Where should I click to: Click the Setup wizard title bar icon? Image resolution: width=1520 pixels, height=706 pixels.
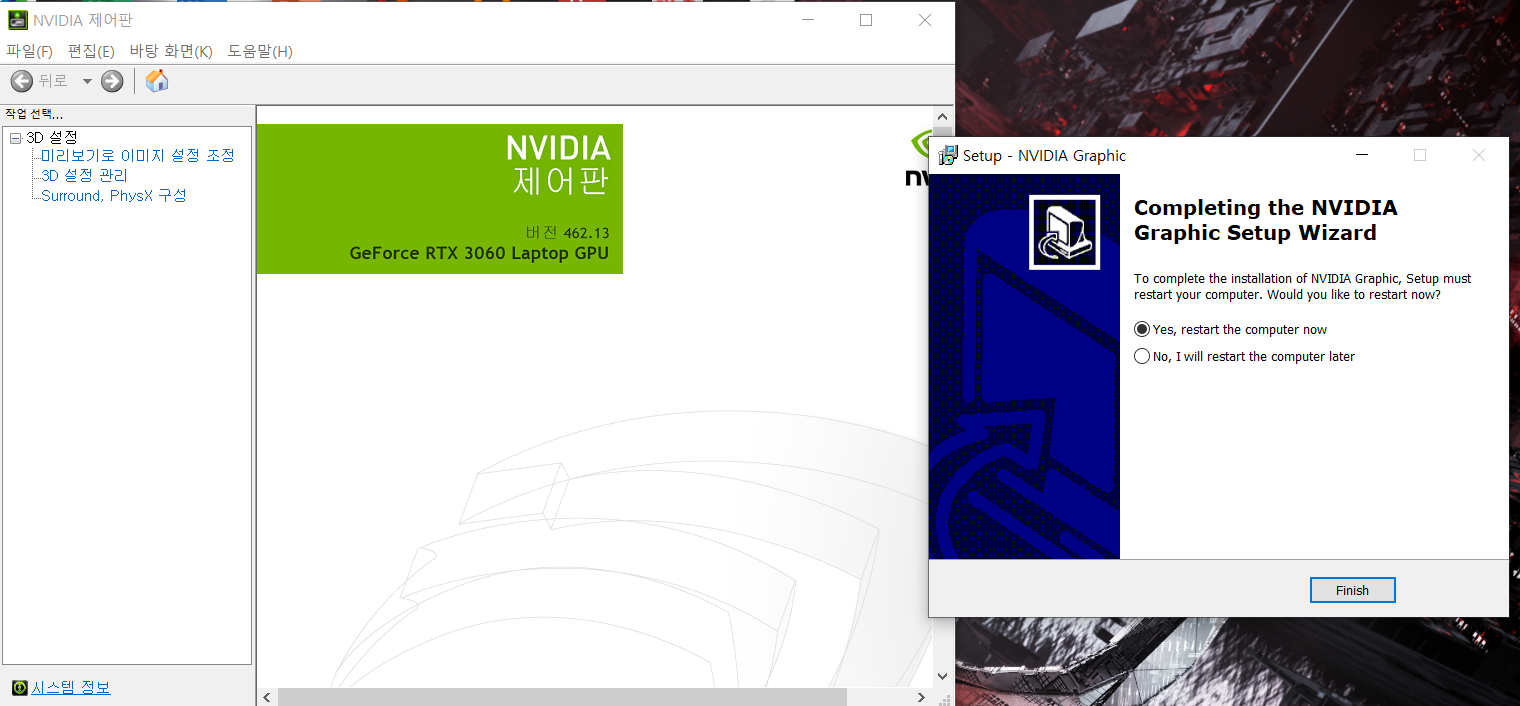coord(948,155)
